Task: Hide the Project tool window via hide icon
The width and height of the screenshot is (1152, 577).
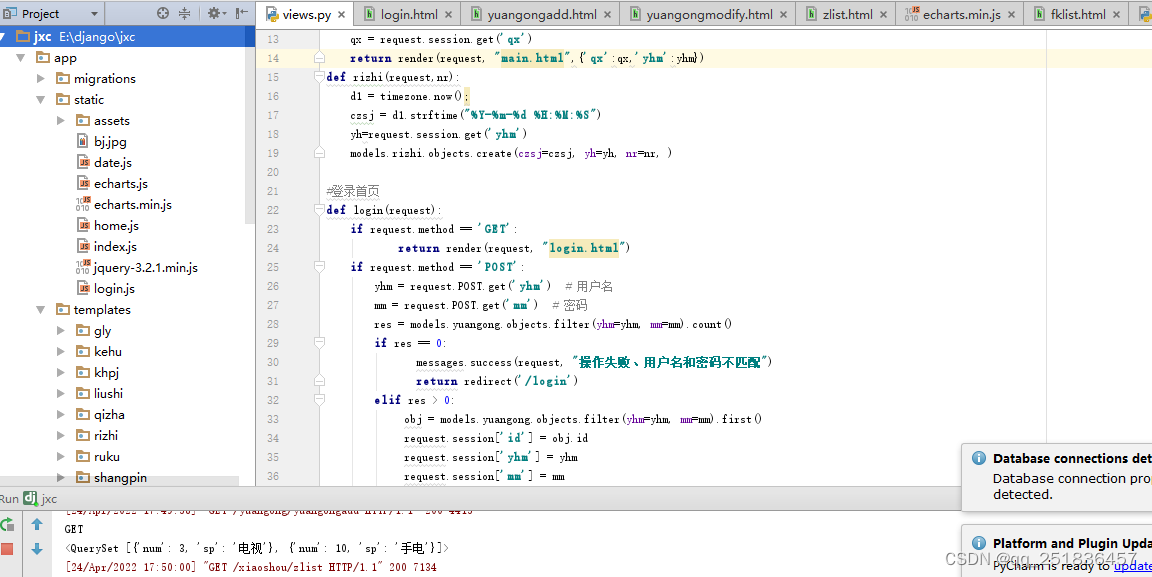Action: (242, 13)
